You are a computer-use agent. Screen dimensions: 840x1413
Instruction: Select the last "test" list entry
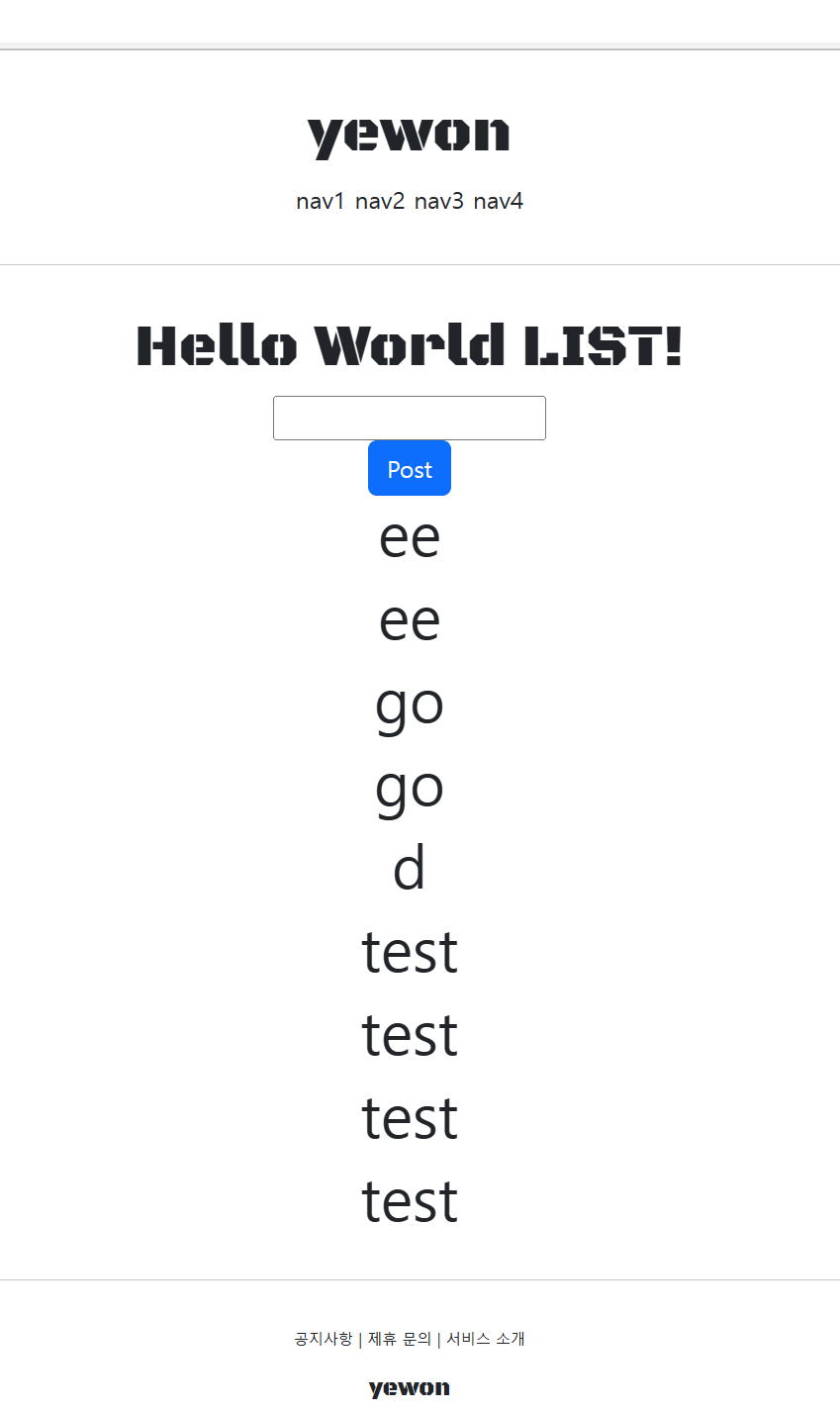[x=410, y=1201]
